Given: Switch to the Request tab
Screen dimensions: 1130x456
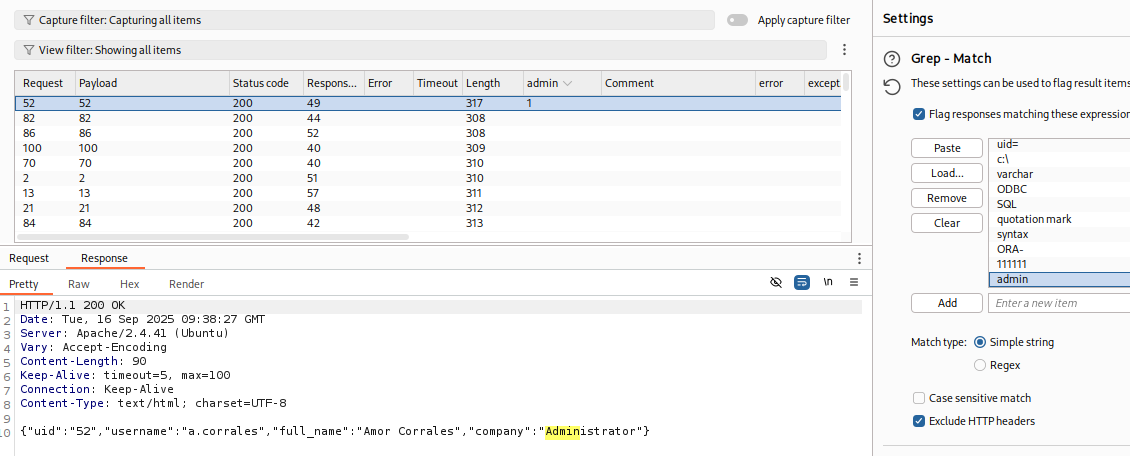Looking at the screenshot, I should (29, 258).
